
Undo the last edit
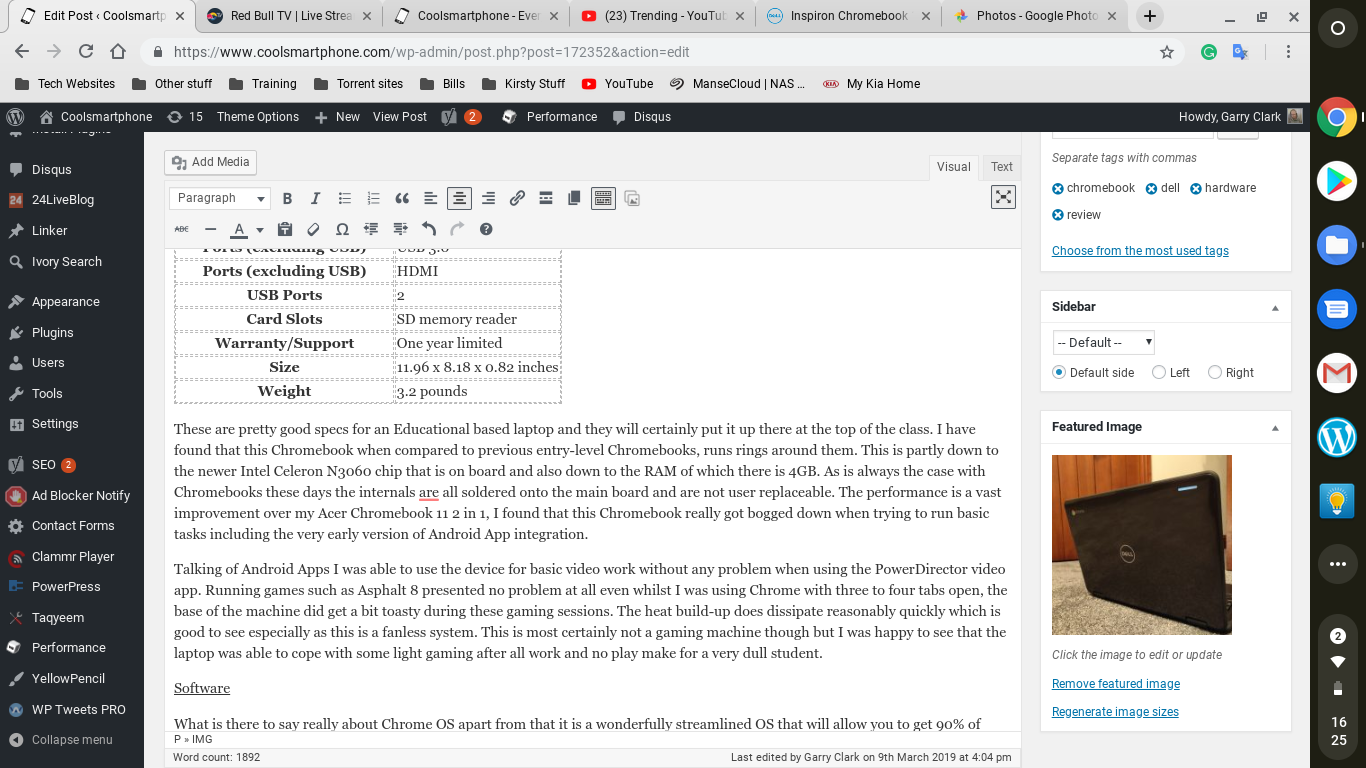click(429, 229)
